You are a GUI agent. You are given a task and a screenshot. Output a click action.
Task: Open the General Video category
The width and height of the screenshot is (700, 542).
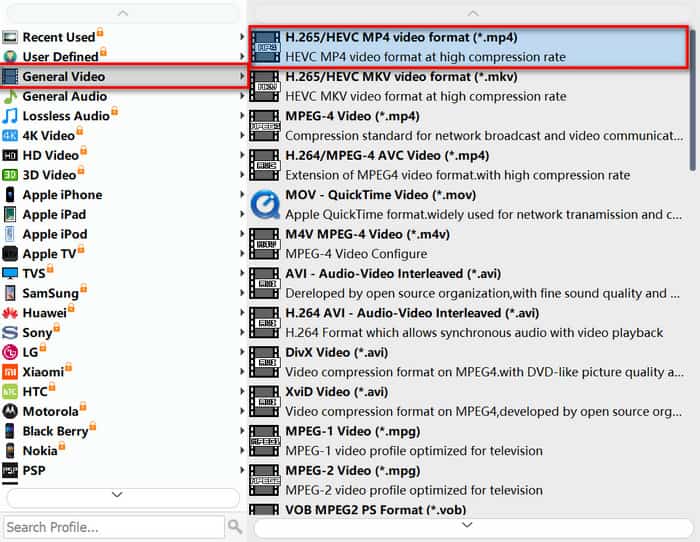(x=124, y=76)
